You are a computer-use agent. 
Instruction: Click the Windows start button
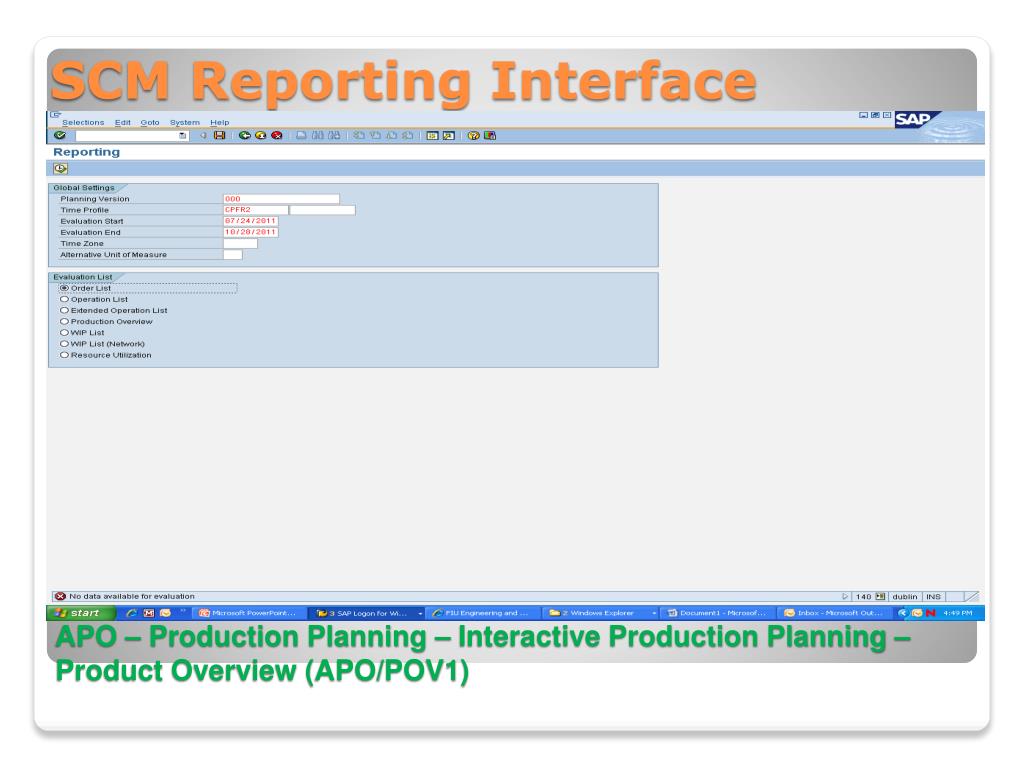[x=81, y=613]
